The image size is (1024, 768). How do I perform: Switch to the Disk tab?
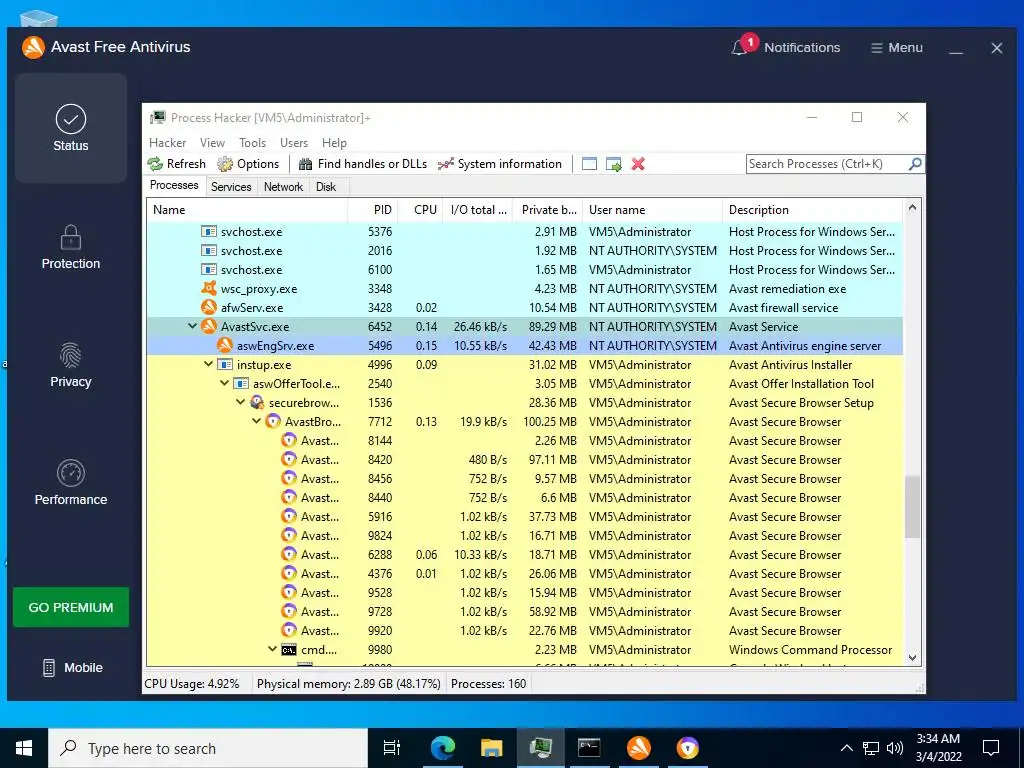click(326, 187)
